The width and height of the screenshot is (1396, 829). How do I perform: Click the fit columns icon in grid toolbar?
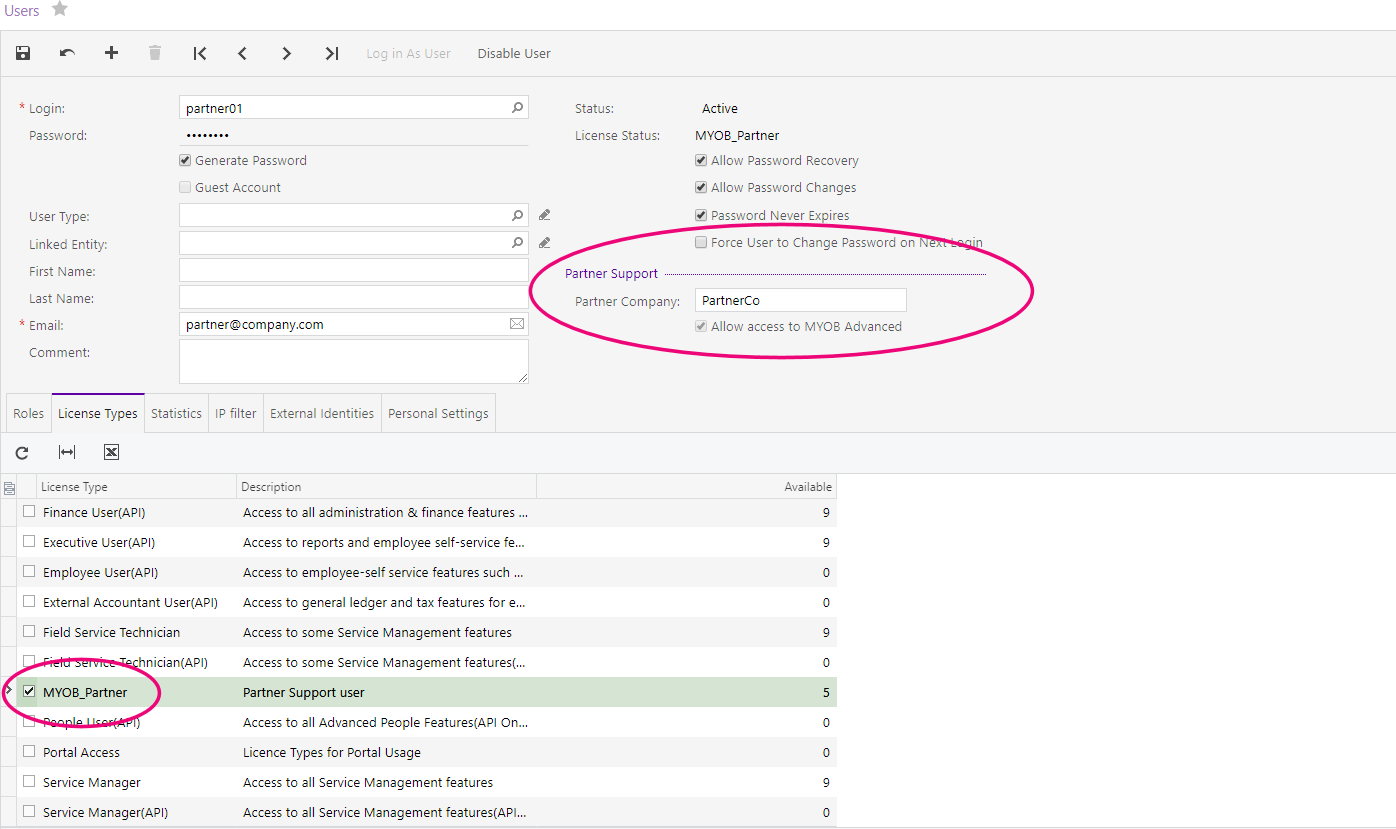(x=67, y=453)
